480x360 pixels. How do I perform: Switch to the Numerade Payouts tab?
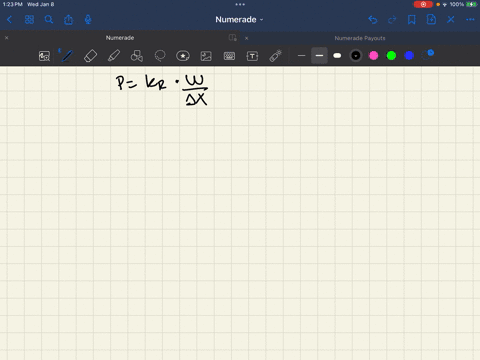(x=360, y=38)
